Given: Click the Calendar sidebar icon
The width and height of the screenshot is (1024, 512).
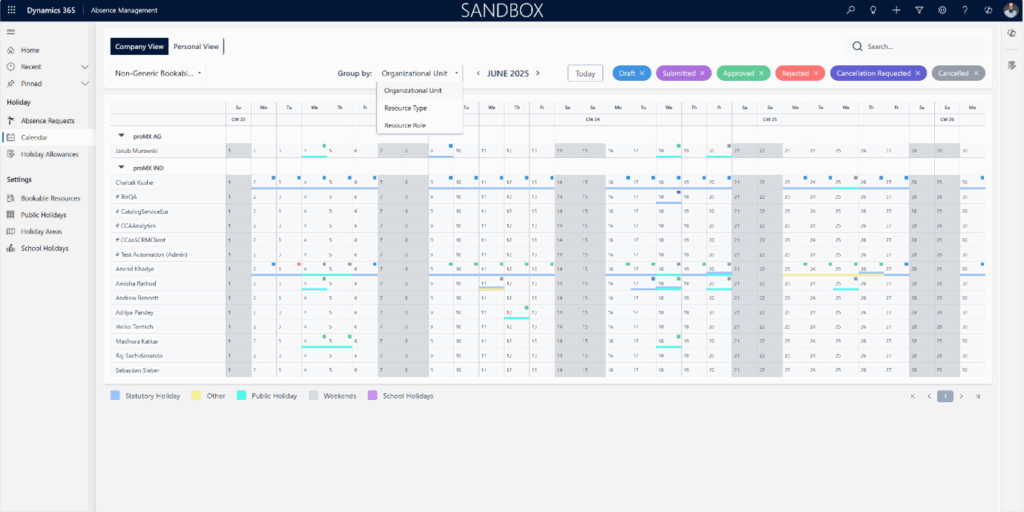Looking at the screenshot, I should coord(10,137).
